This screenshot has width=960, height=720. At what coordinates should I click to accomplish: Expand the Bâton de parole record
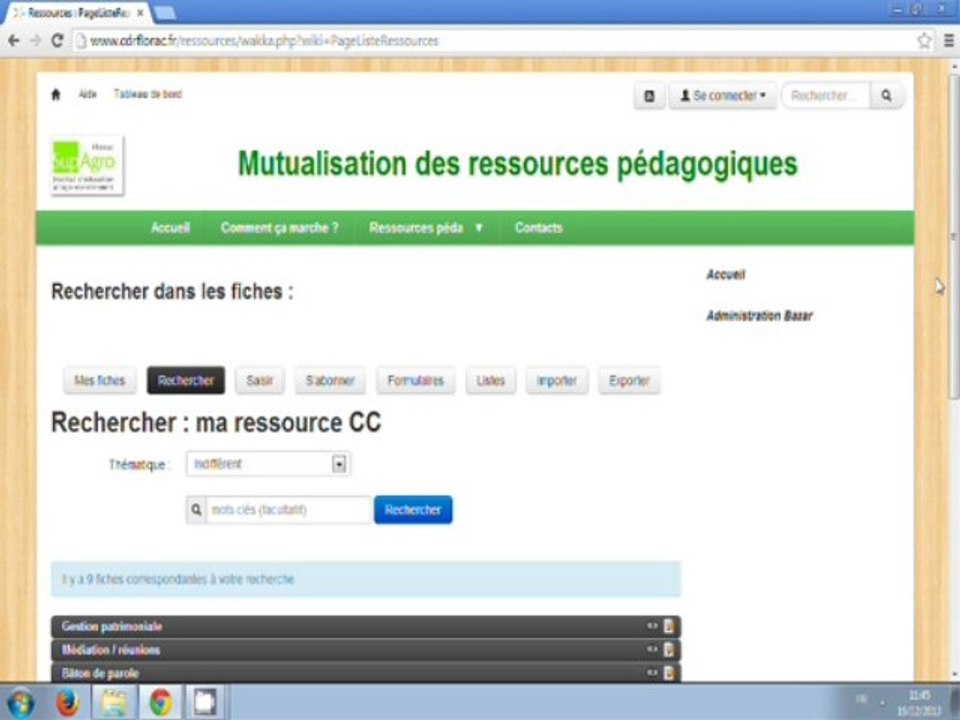(366, 672)
